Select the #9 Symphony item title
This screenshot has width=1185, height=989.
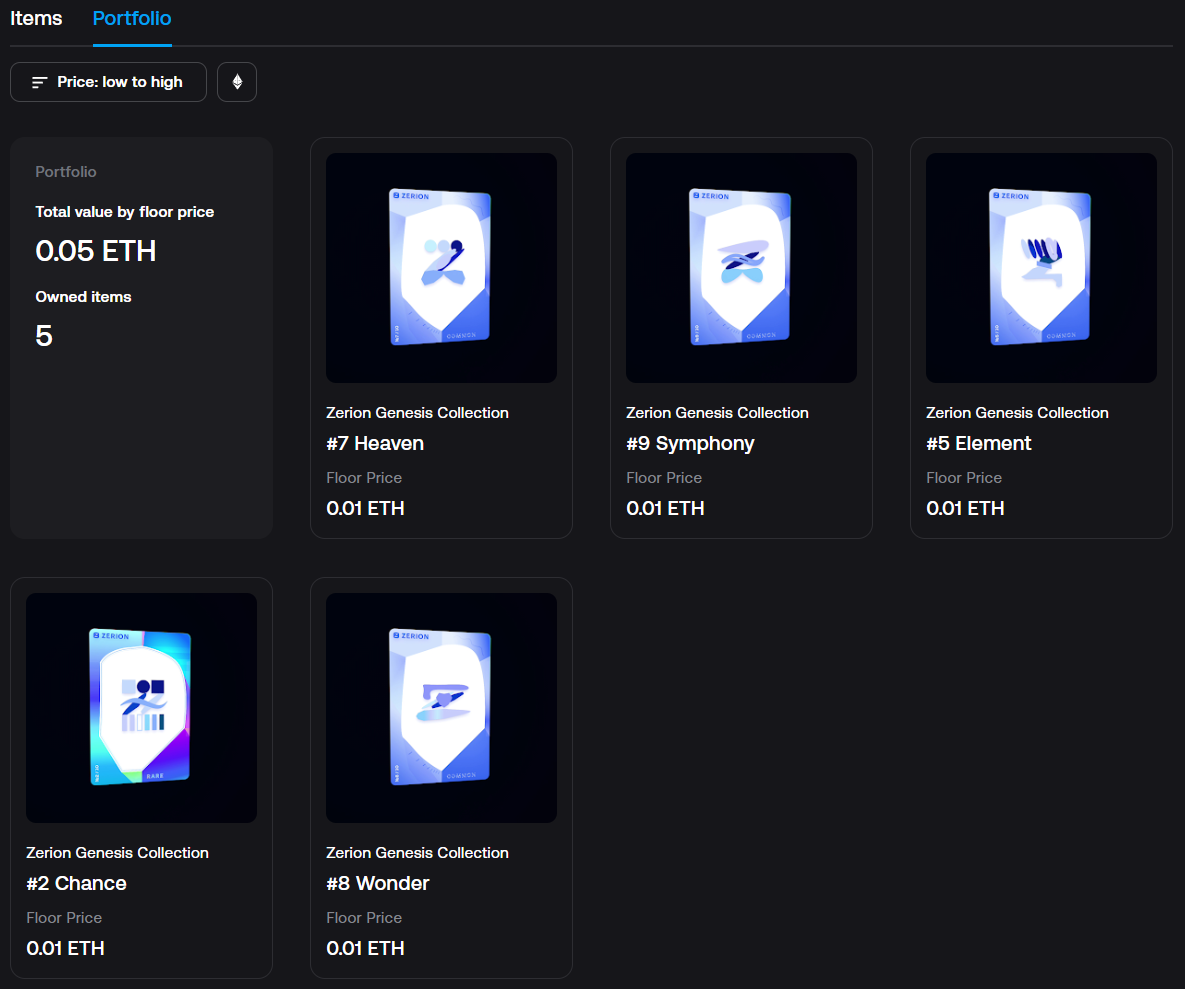(x=690, y=442)
